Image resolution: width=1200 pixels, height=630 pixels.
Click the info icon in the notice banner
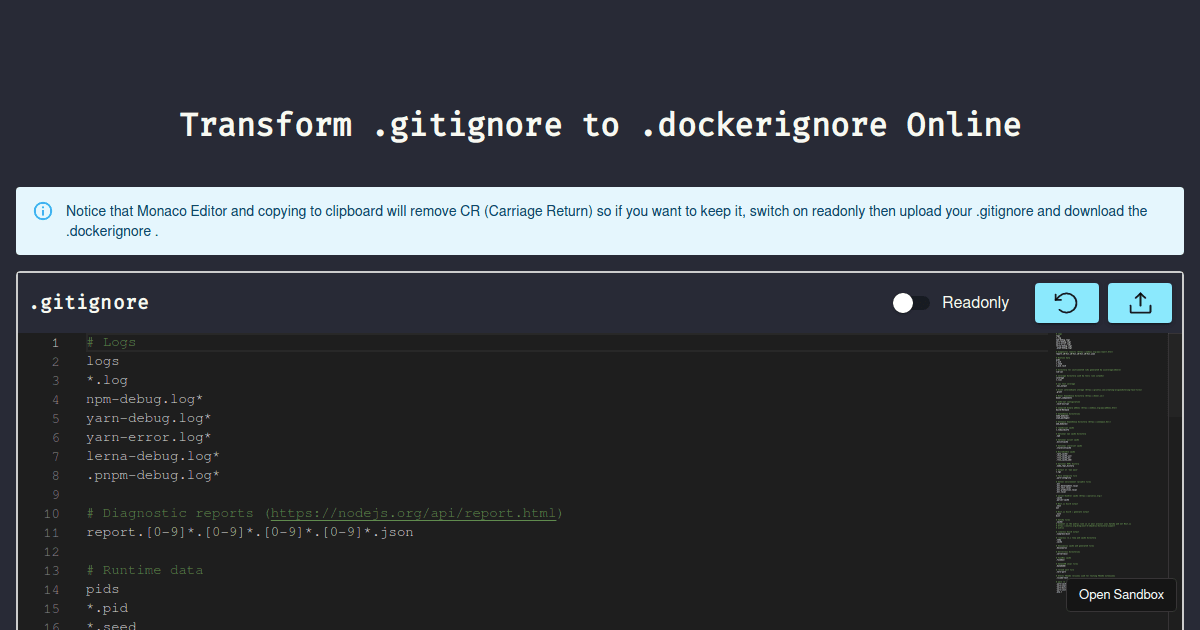click(42, 210)
